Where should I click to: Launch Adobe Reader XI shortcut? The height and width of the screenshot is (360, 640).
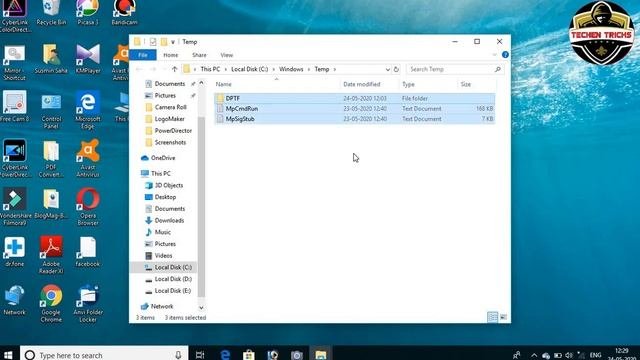51,255
